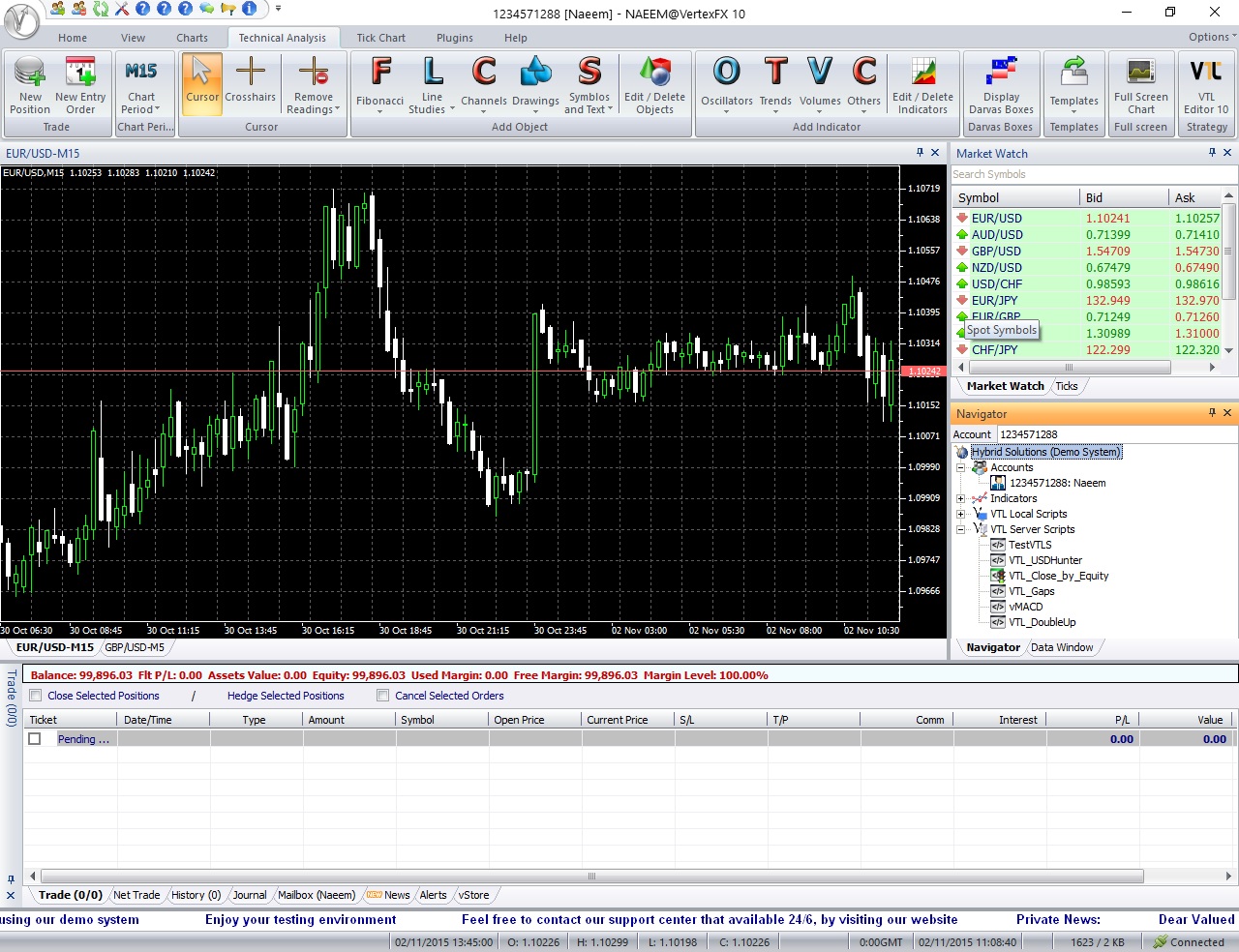The height and width of the screenshot is (952, 1239).
Task: Open the Drawings shapes menu
Action: click(x=535, y=85)
